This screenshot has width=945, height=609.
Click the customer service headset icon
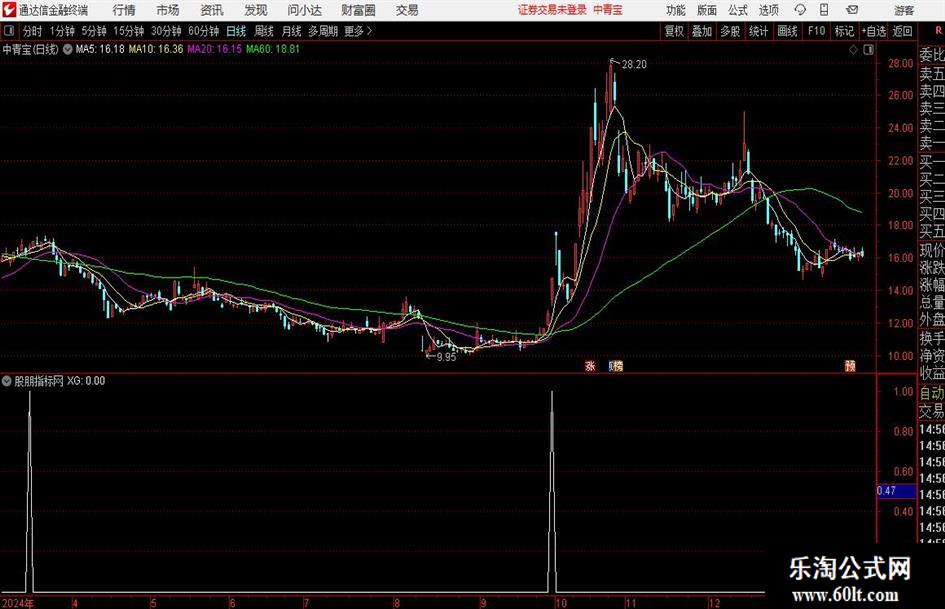click(800, 10)
